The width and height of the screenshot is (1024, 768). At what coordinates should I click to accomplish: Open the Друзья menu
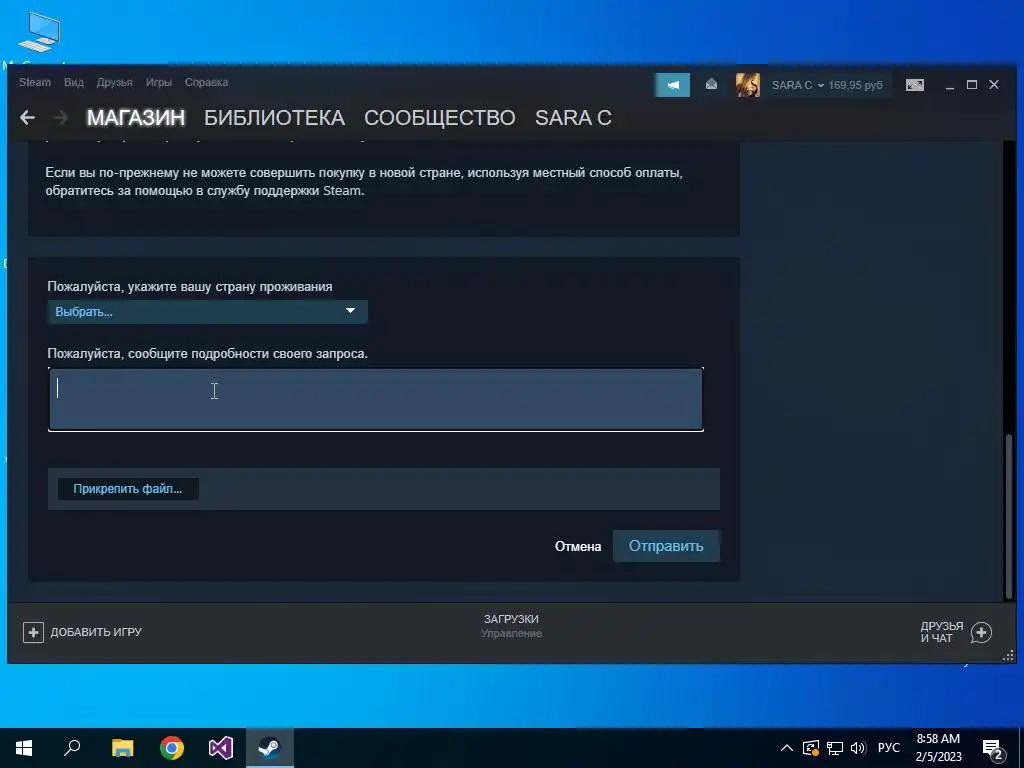[x=114, y=82]
